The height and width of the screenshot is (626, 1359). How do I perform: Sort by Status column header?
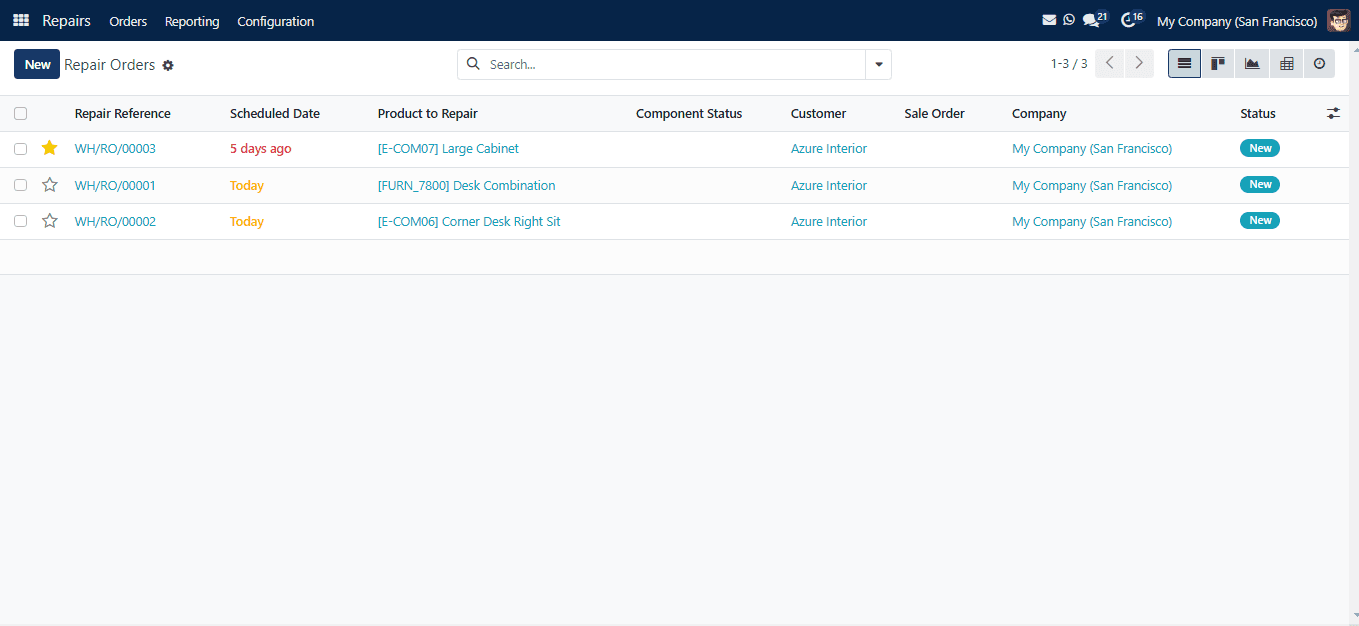pos(1258,114)
